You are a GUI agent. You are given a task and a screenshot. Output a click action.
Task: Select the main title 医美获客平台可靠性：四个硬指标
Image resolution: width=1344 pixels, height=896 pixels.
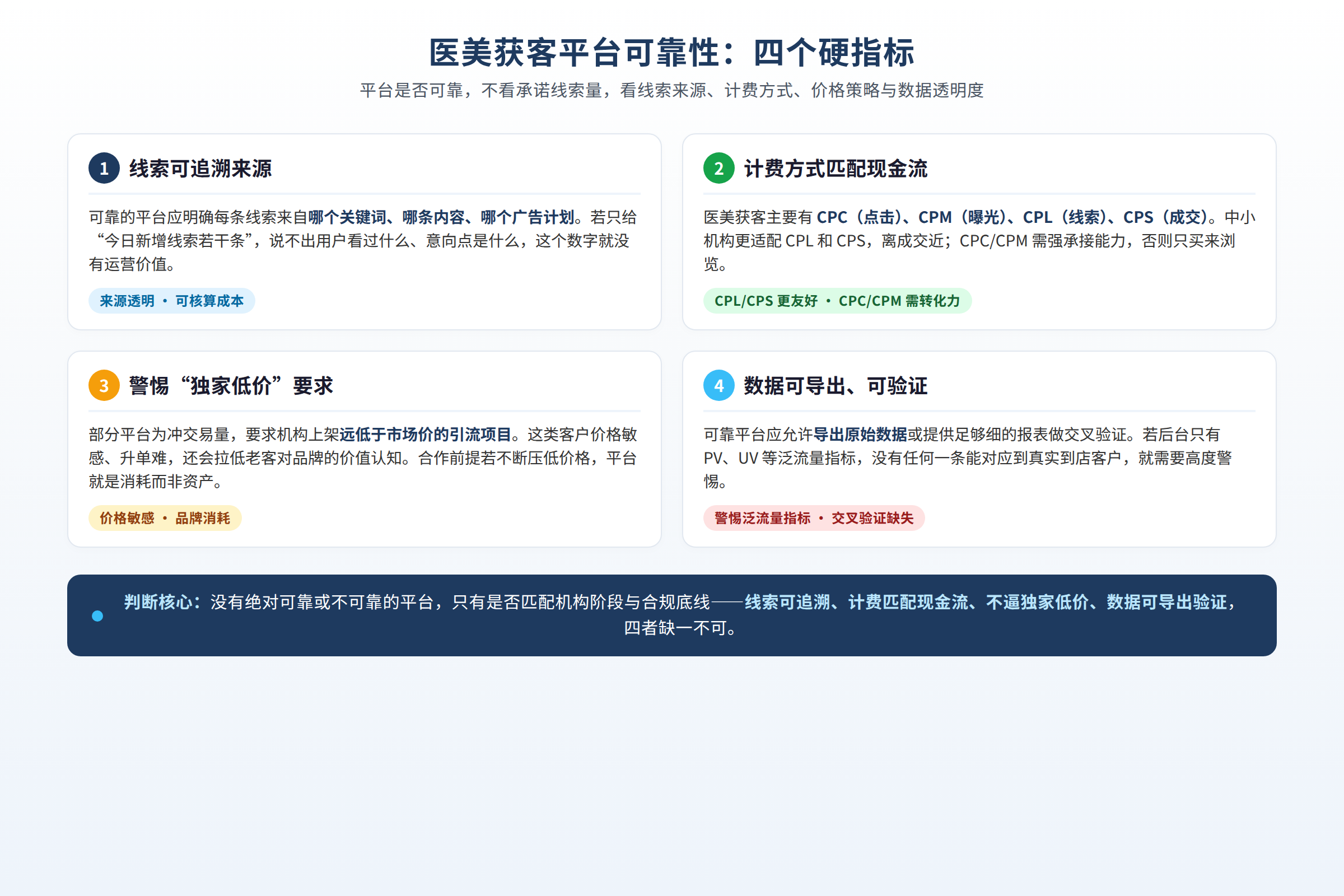click(x=672, y=53)
